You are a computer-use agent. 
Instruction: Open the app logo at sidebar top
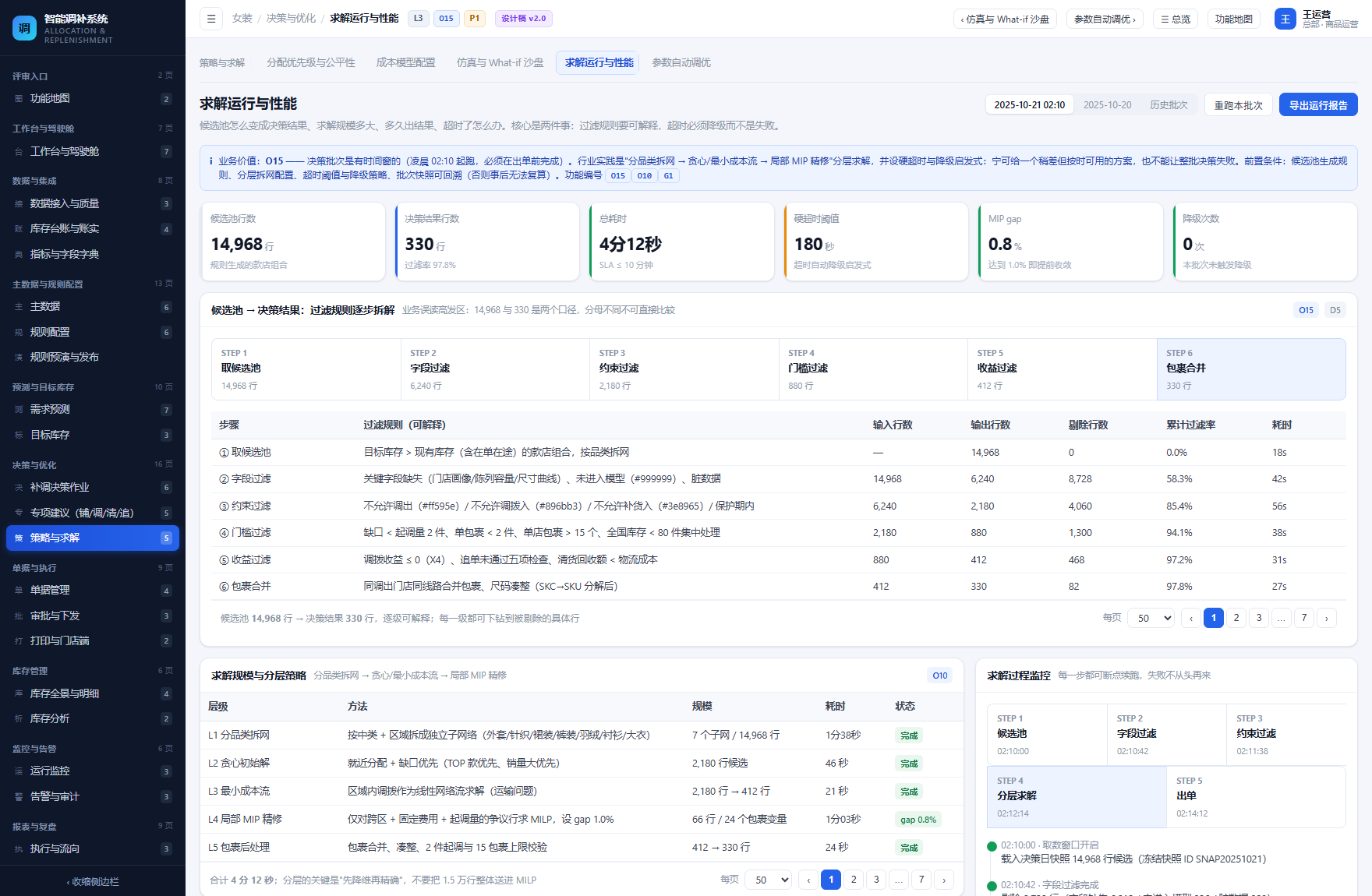pos(25,28)
